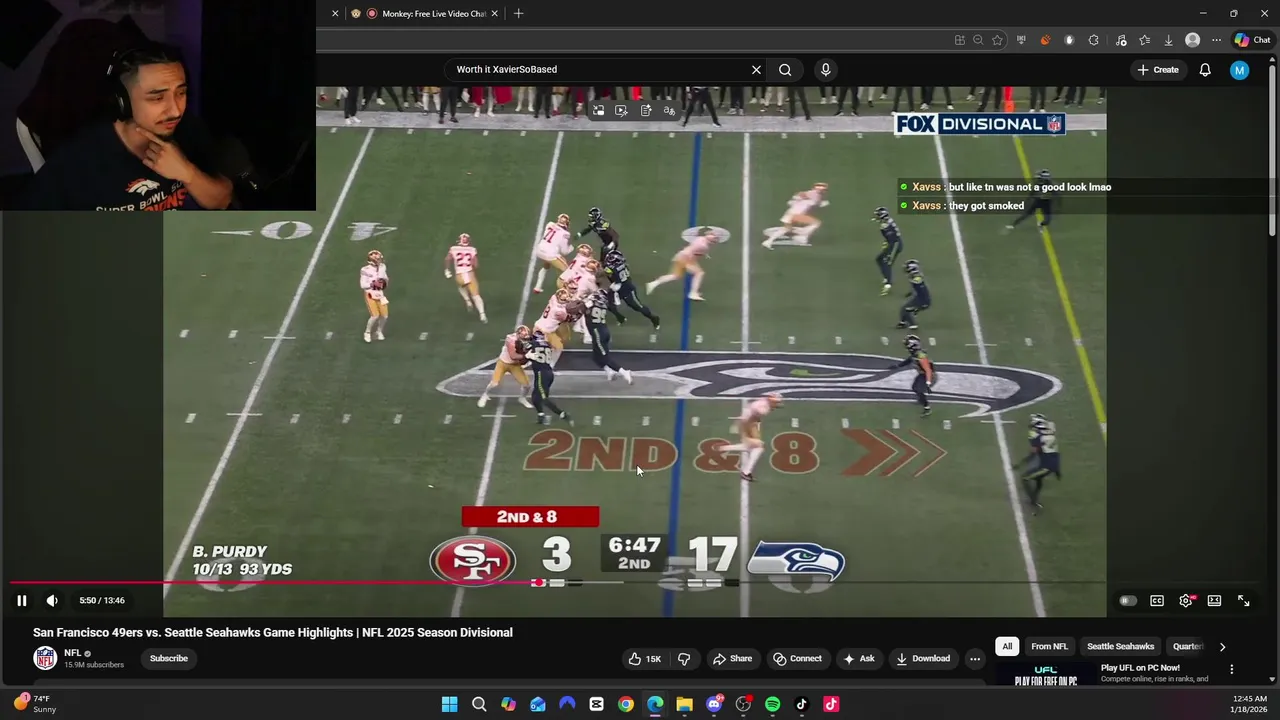
Task: Click the Play UFL on PC Now ad title
Action: [1140, 668]
